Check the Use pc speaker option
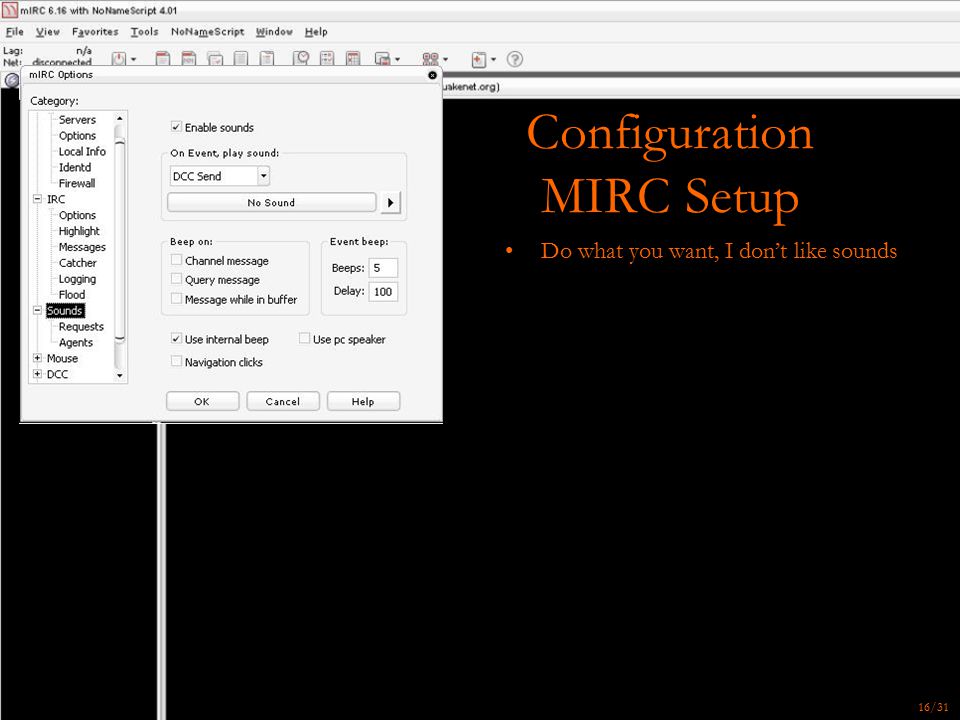This screenshot has width=960, height=720. tap(304, 339)
